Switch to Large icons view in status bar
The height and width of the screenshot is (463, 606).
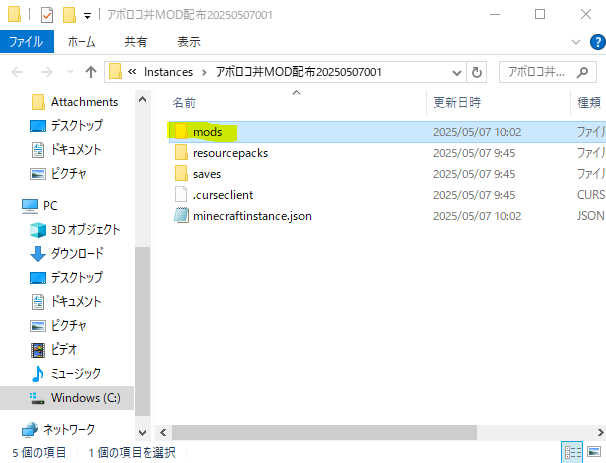tap(594, 451)
